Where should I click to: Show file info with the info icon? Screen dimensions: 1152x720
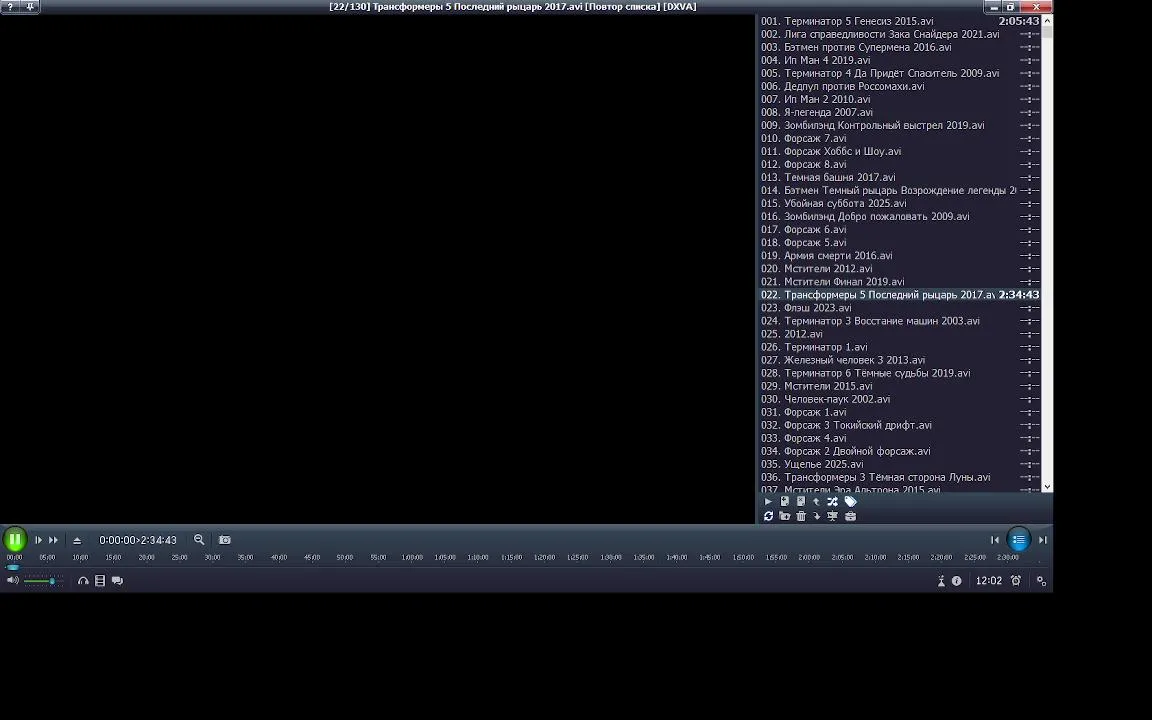tap(957, 580)
